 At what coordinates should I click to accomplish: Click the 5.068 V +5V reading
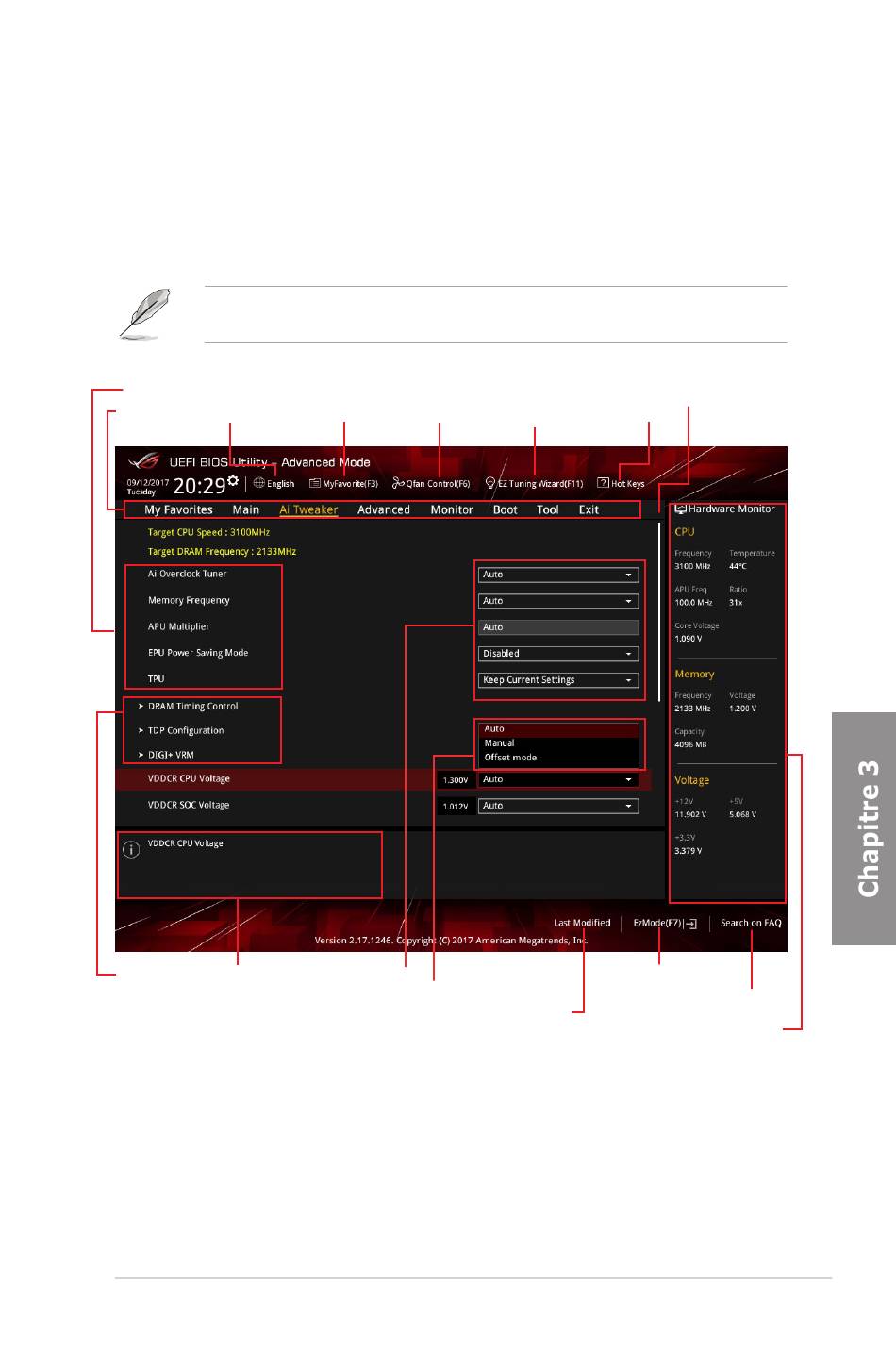click(742, 814)
